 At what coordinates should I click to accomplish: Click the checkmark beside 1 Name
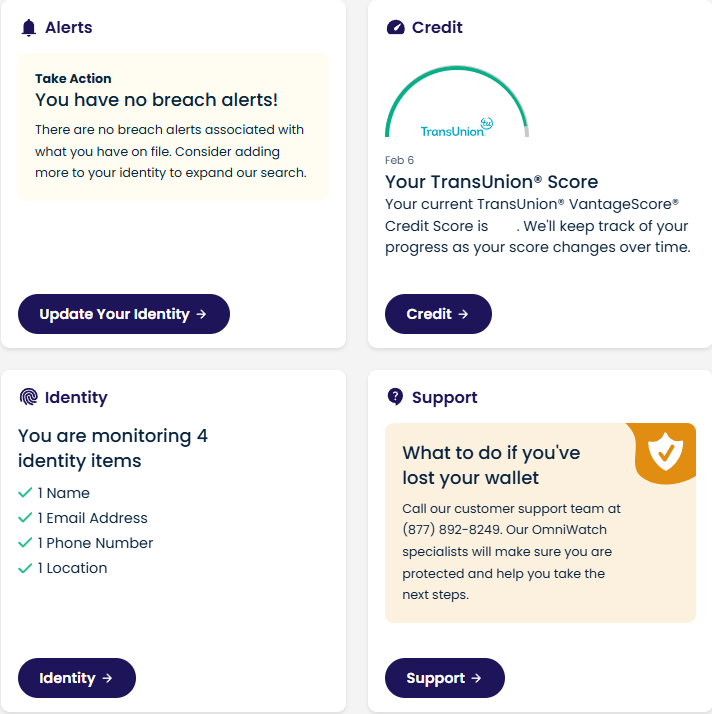click(25, 493)
